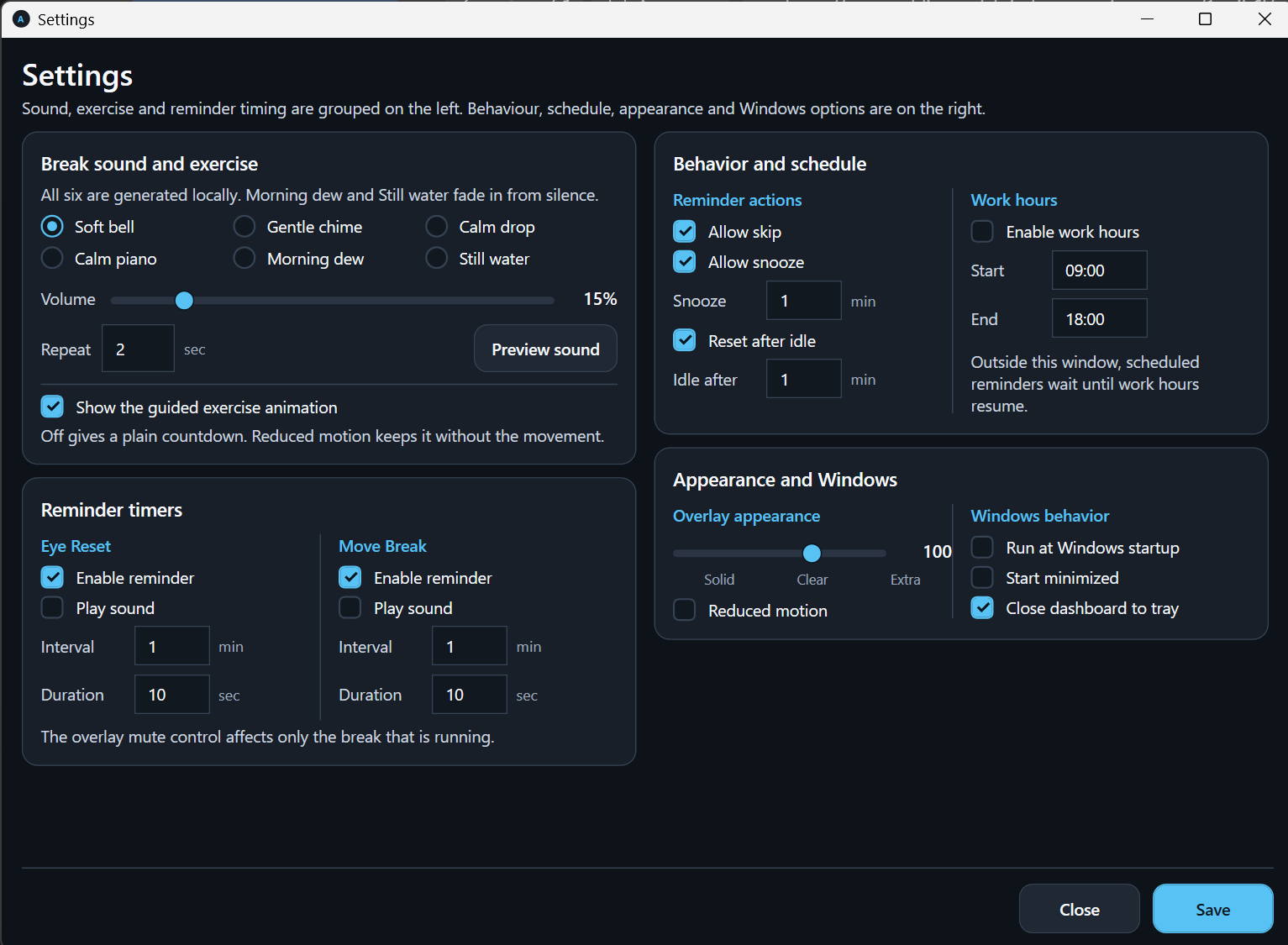Click the Move Break Duration field
Viewport: 1288px width, 945px height.
point(470,695)
